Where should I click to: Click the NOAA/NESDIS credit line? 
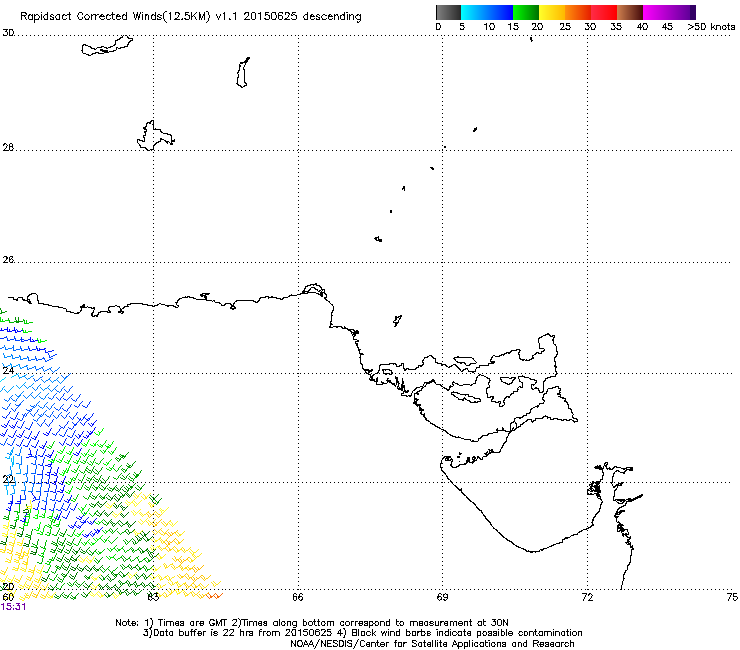(x=432, y=644)
